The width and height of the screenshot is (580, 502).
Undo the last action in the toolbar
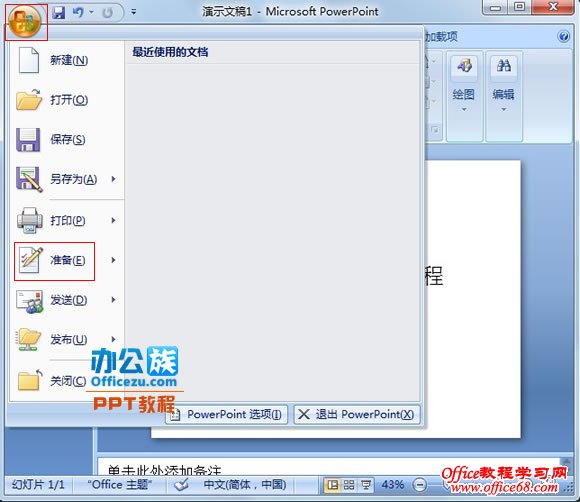point(78,13)
